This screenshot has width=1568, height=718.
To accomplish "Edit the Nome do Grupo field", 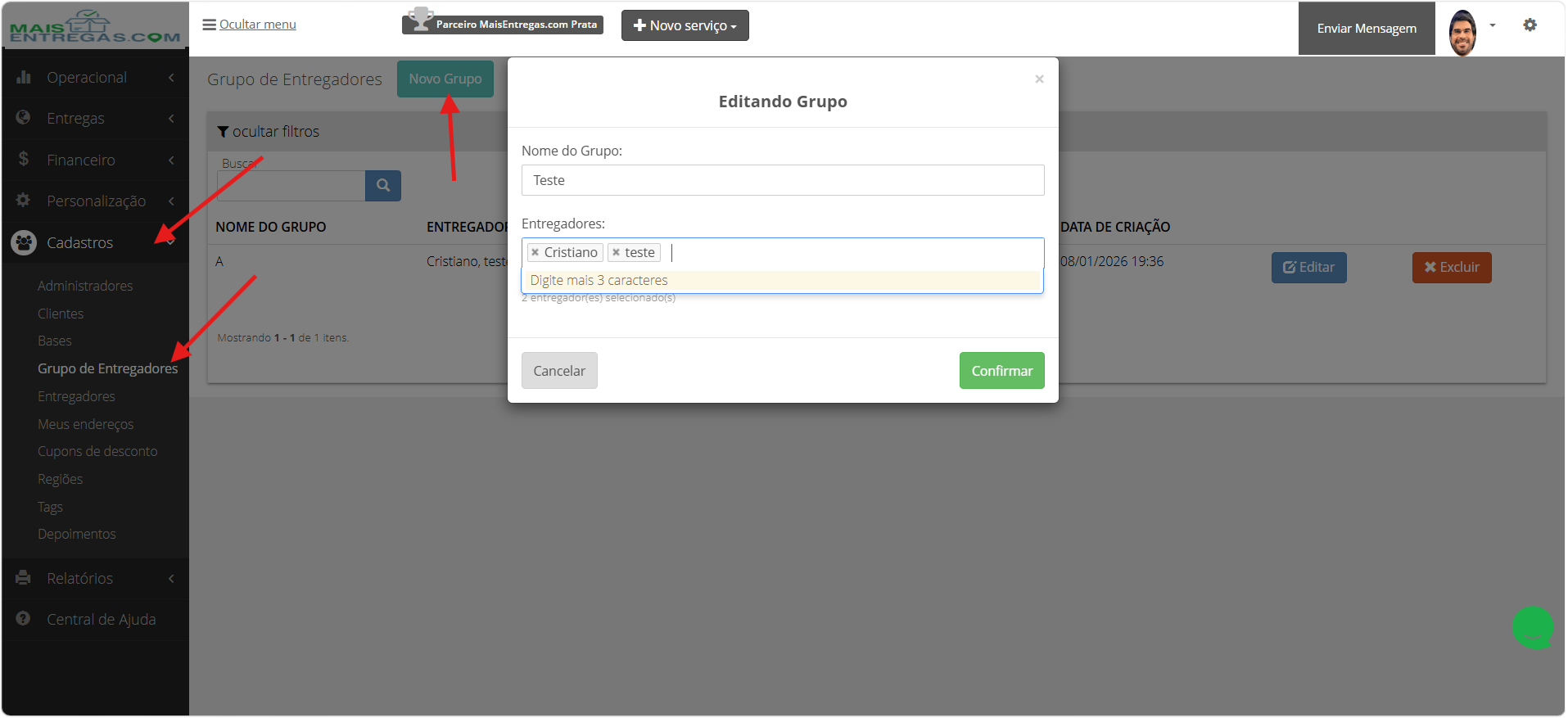I will point(783,180).
